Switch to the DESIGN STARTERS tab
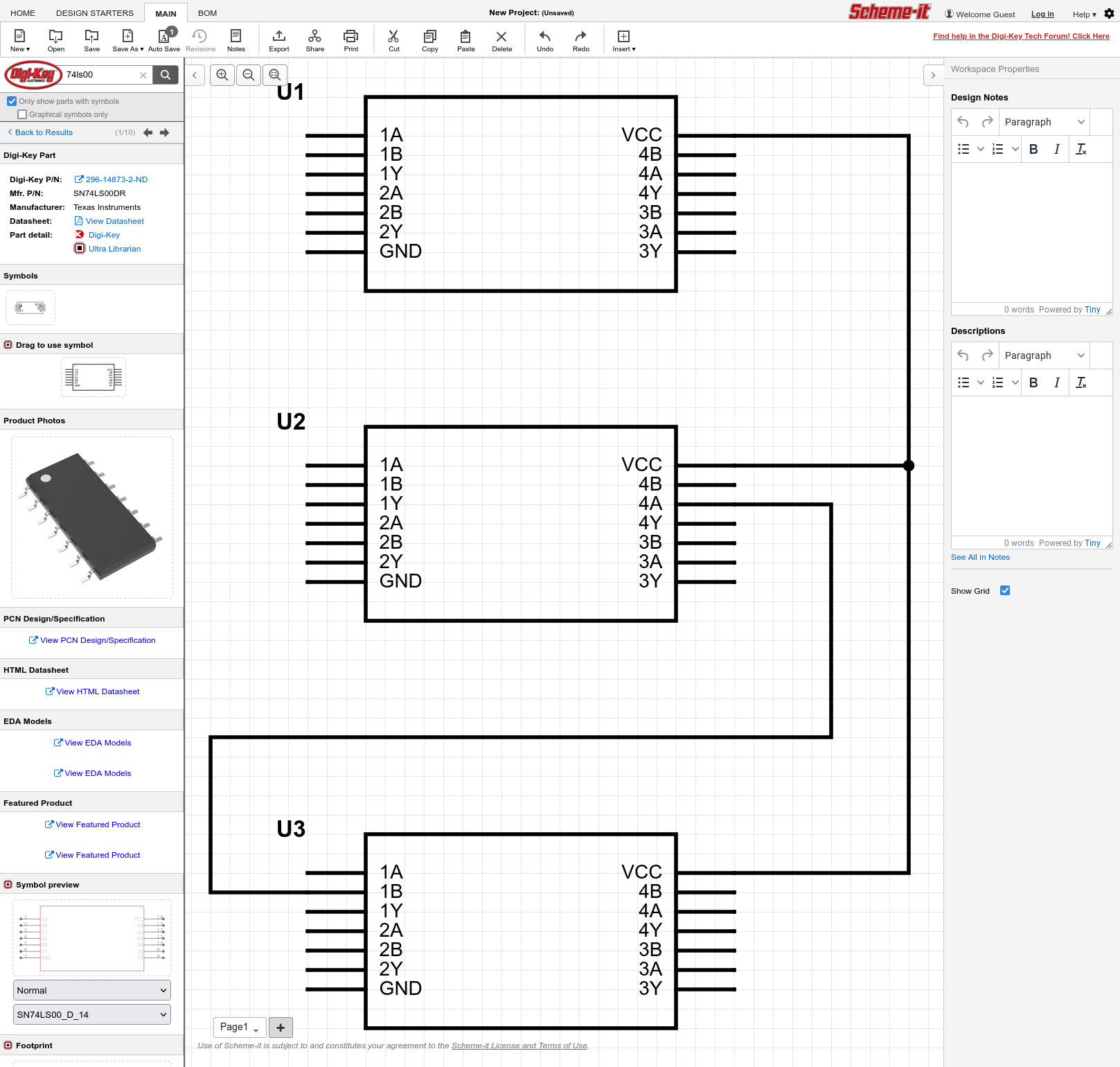This screenshot has height=1067, width=1120. pos(95,13)
